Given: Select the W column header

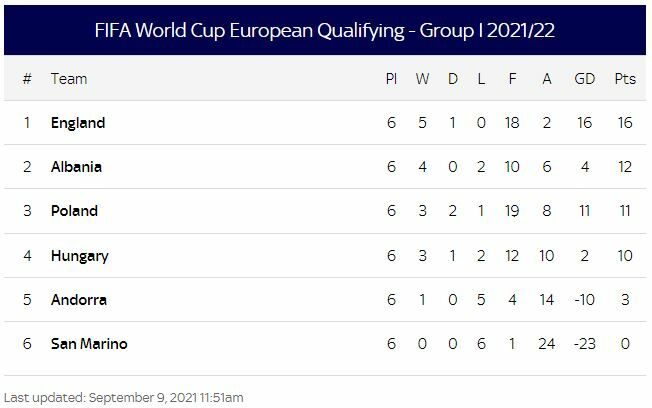Looking at the screenshot, I should 422,79.
